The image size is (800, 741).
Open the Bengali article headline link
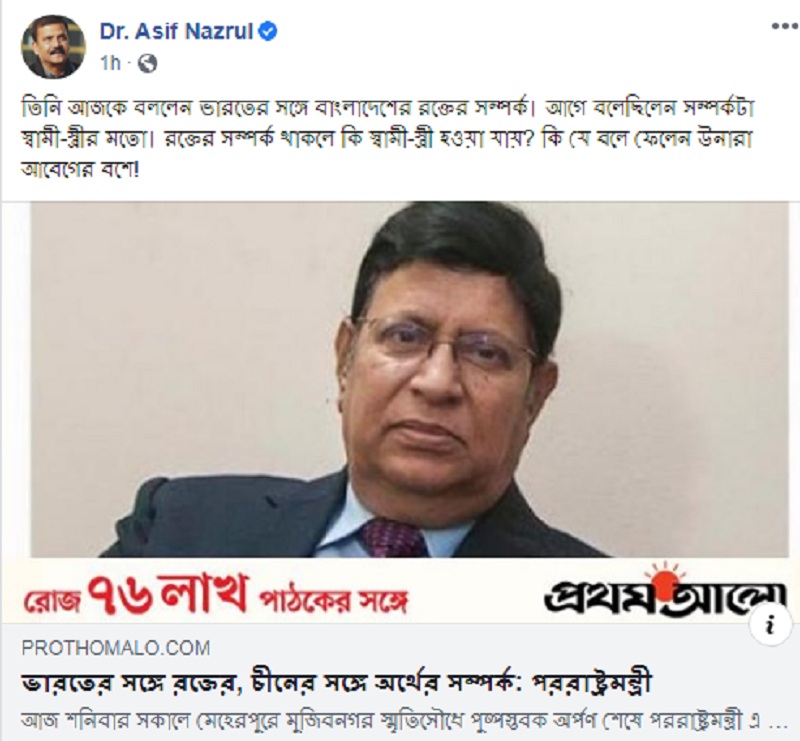[x=337, y=684]
